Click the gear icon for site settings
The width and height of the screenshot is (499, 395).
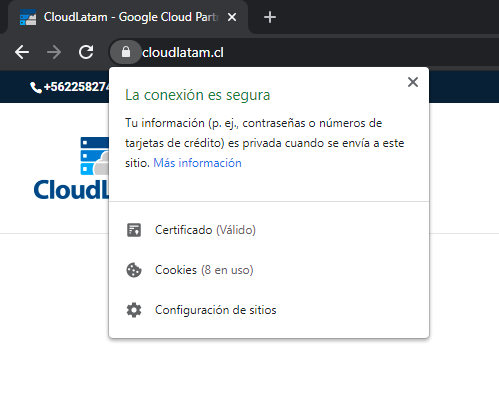134,310
